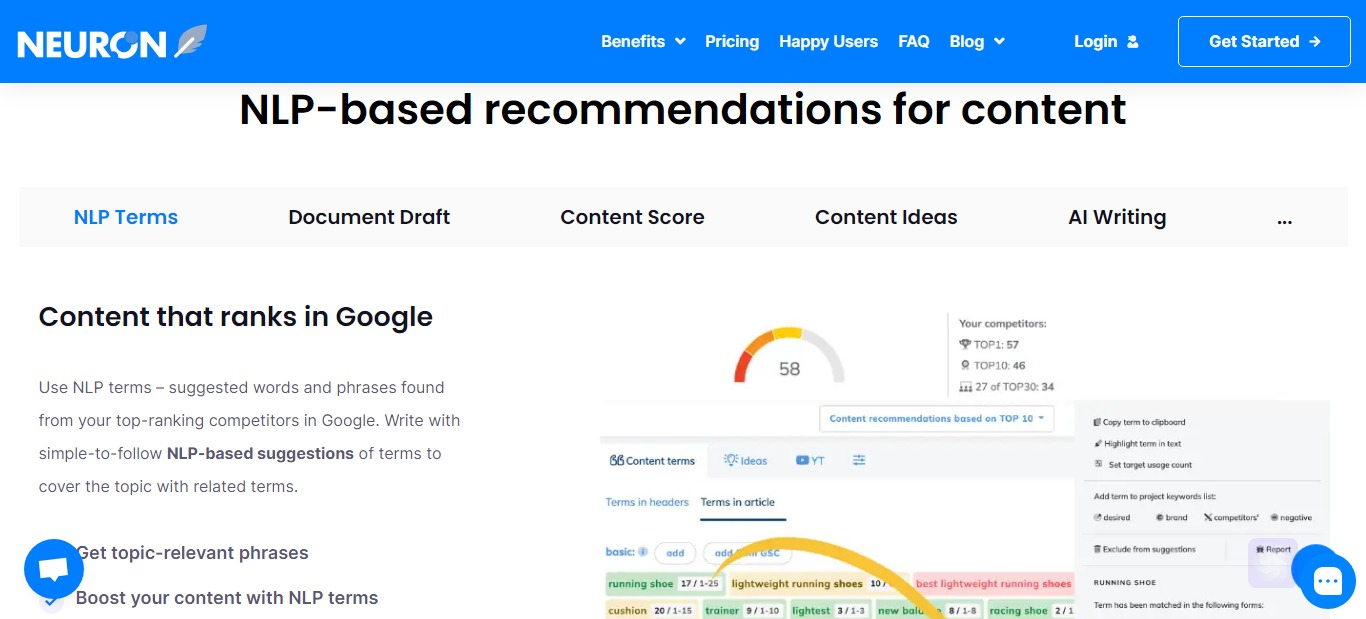Click the basic info circle icon
Screen dimensions: 1366x619
click(x=643, y=552)
